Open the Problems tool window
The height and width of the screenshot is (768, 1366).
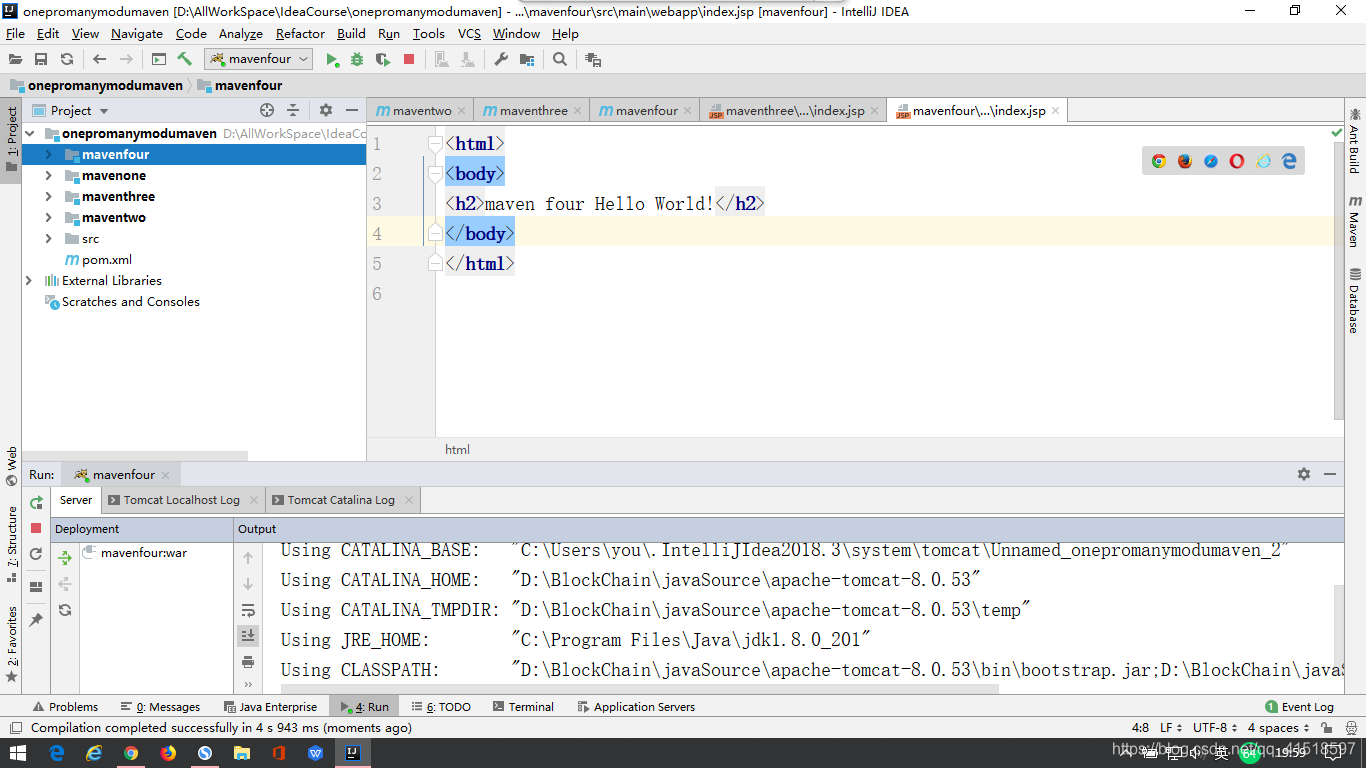[x=64, y=707]
